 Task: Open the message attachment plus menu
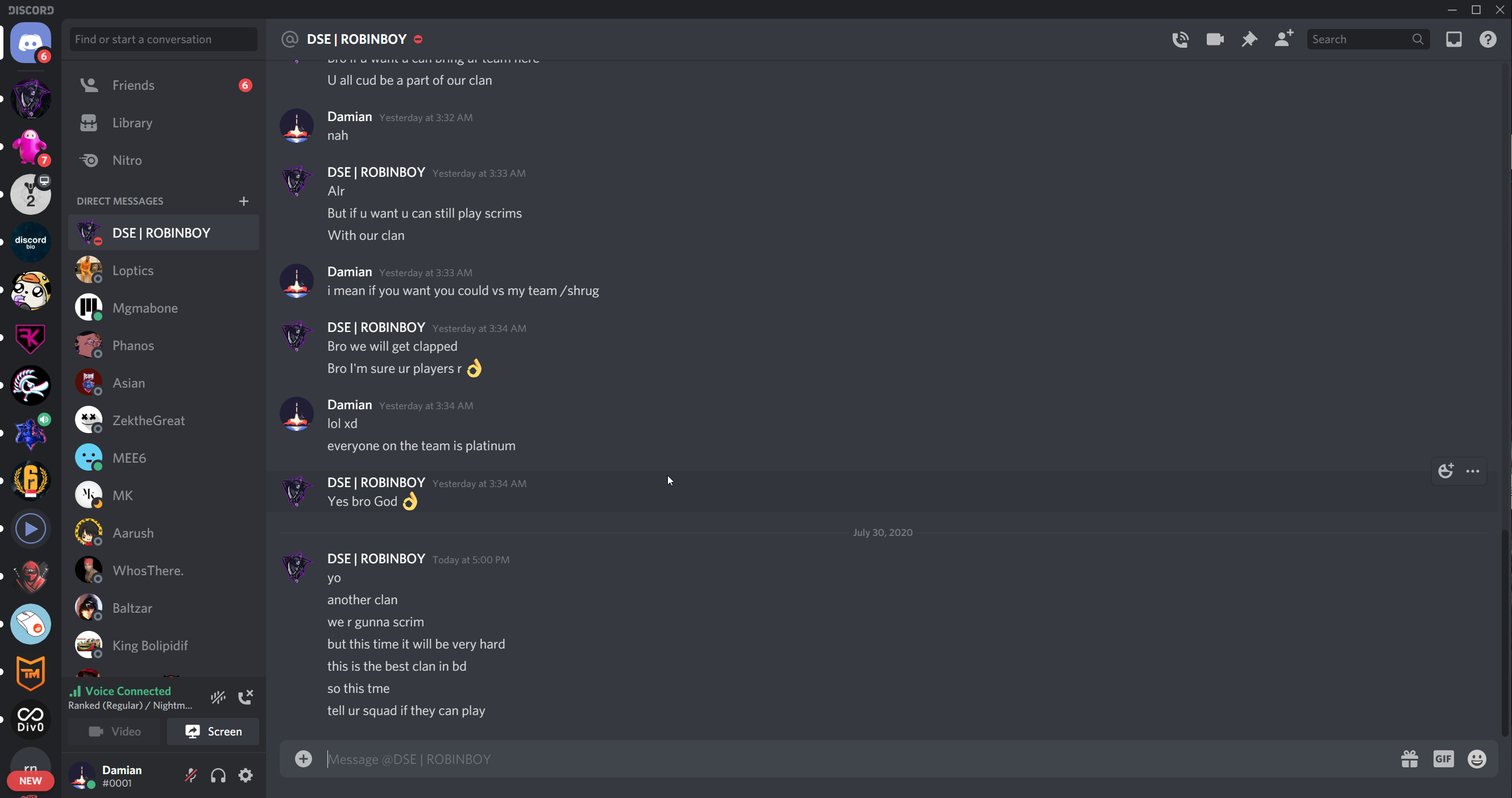(304, 759)
